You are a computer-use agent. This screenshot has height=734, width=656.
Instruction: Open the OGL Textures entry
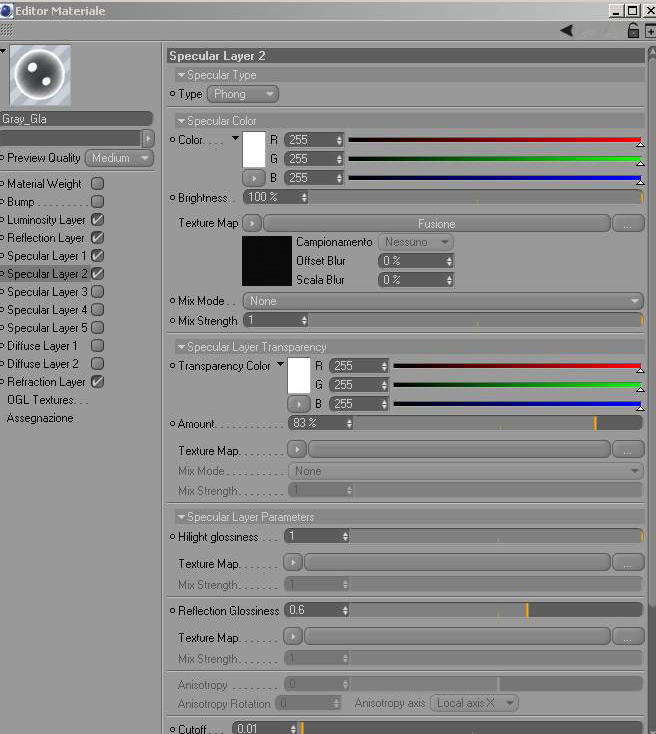[x=47, y=400]
